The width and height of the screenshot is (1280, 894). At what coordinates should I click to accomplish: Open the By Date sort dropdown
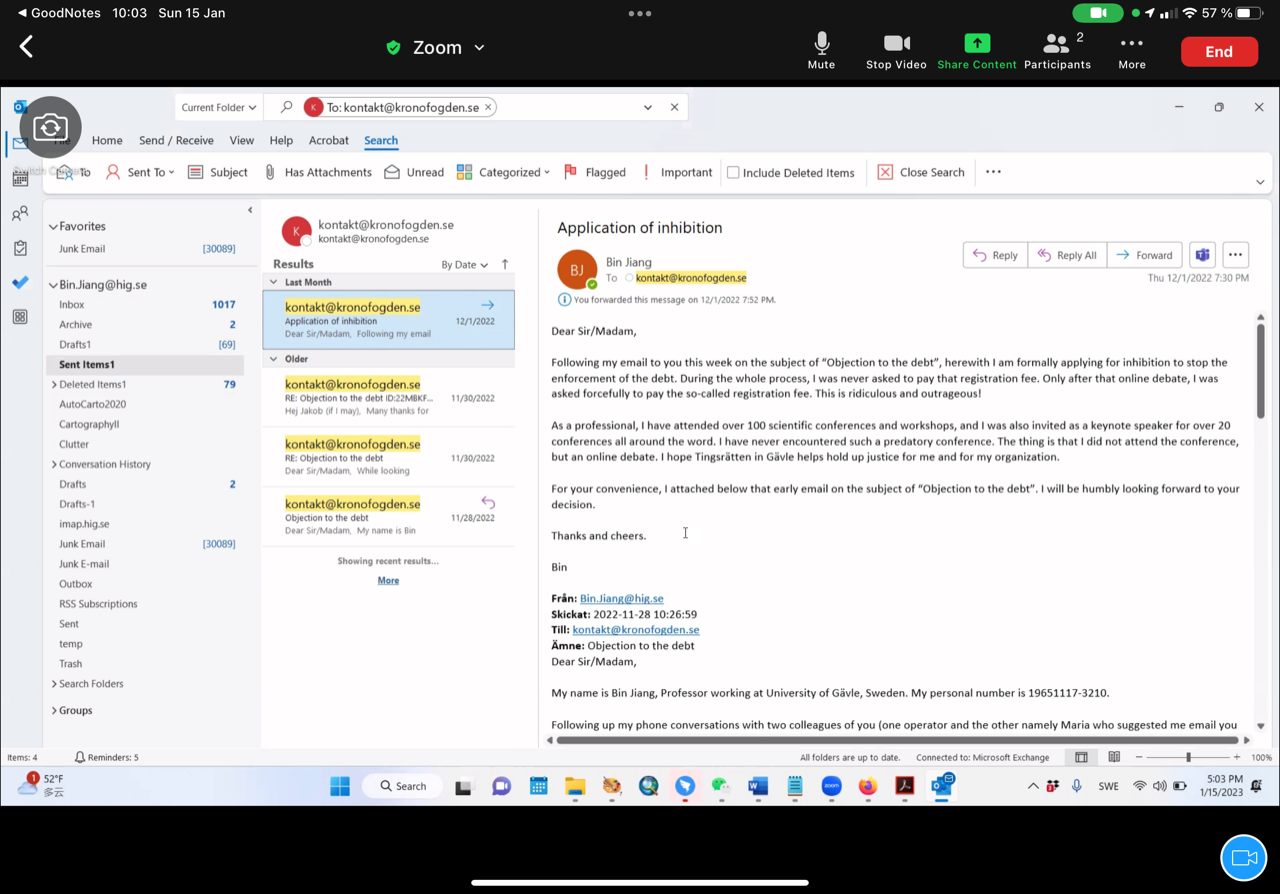pyautogui.click(x=464, y=265)
